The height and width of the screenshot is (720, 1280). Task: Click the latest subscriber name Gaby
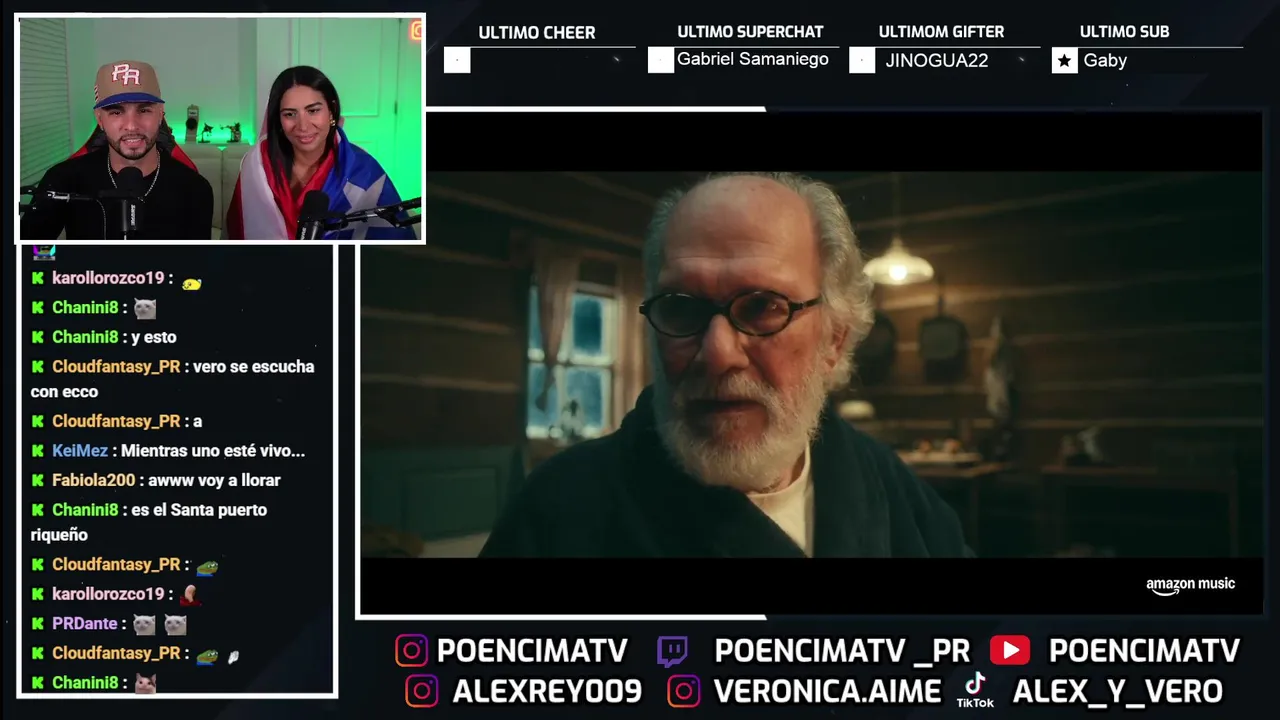[1105, 61]
